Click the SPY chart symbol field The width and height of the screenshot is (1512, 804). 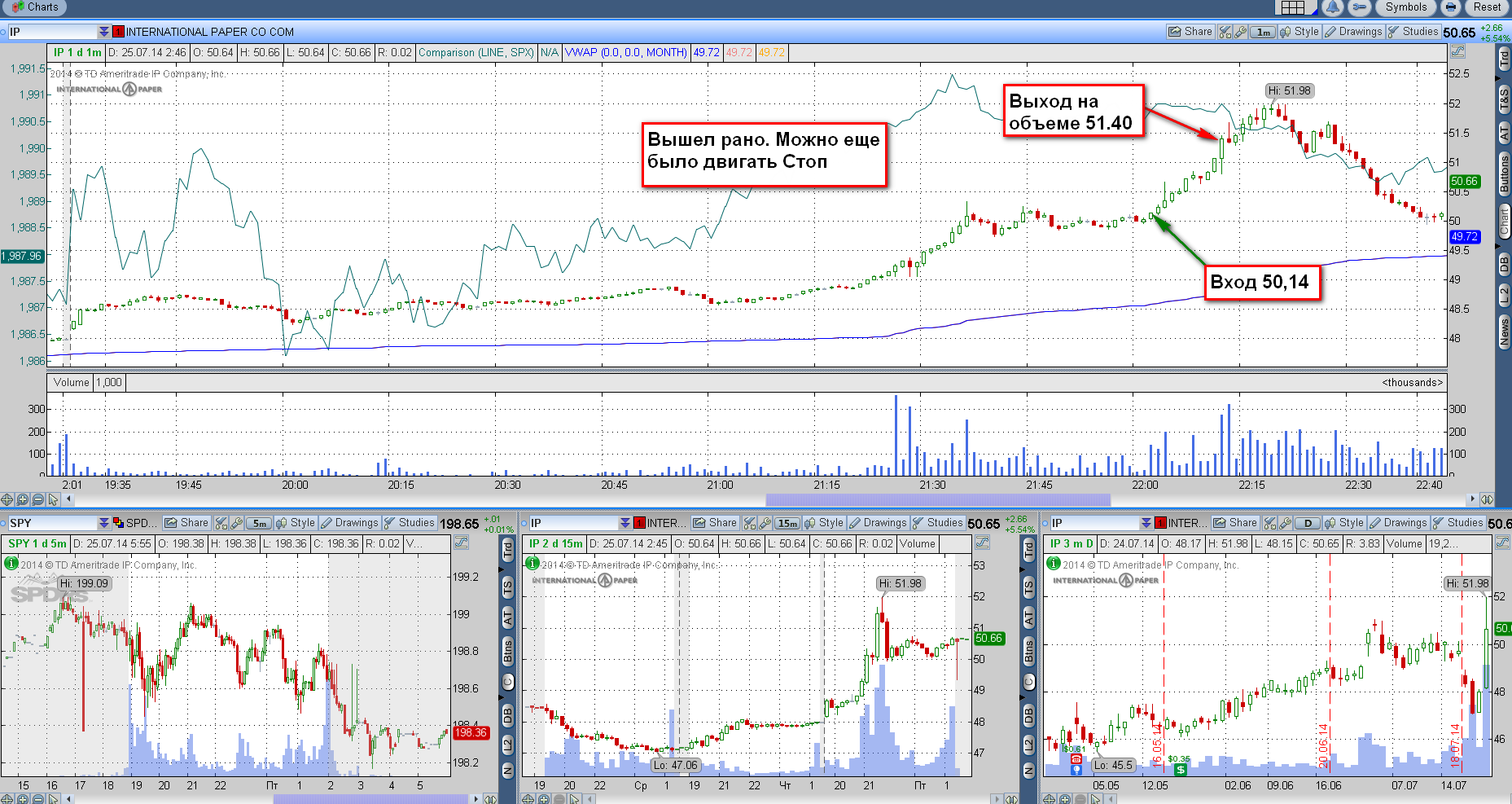tap(53, 523)
